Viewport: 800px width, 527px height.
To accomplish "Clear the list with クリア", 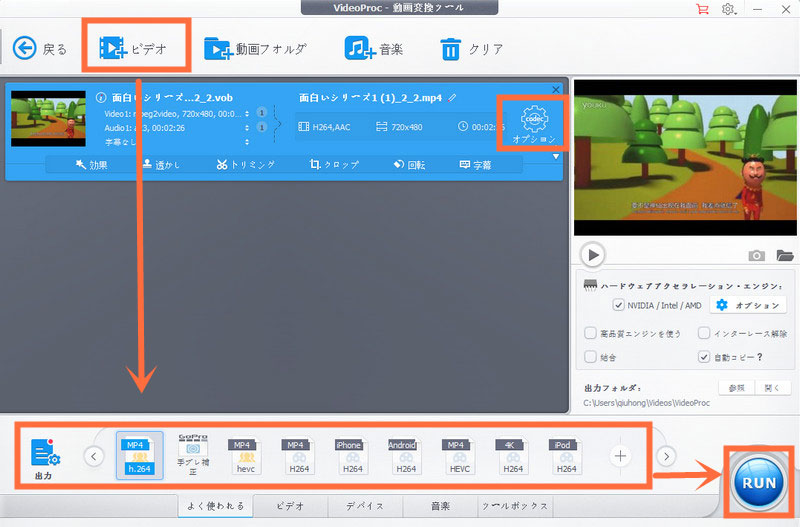I will (471, 49).
